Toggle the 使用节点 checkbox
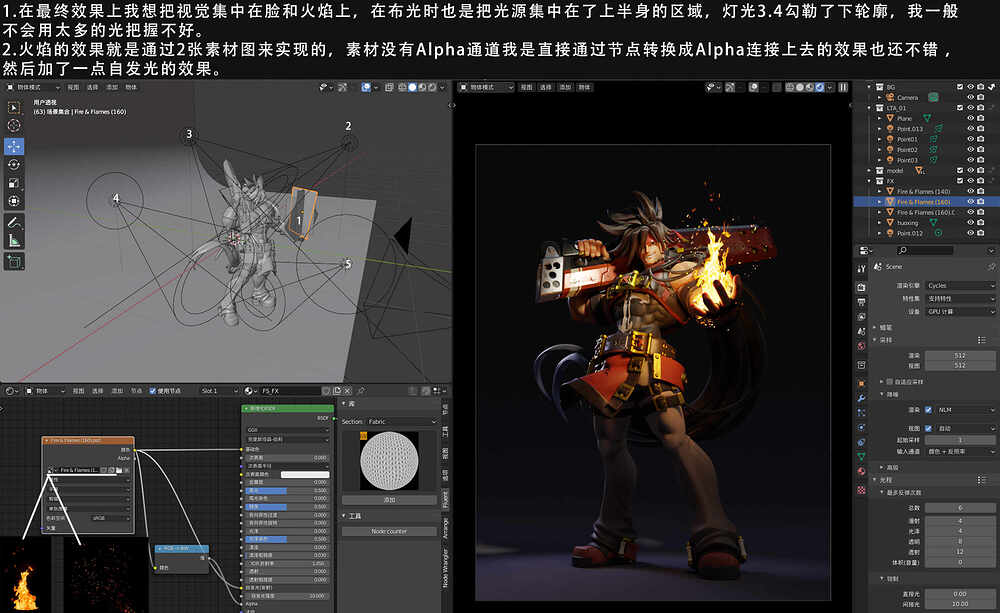The width and height of the screenshot is (1000, 613). (x=152, y=390)
